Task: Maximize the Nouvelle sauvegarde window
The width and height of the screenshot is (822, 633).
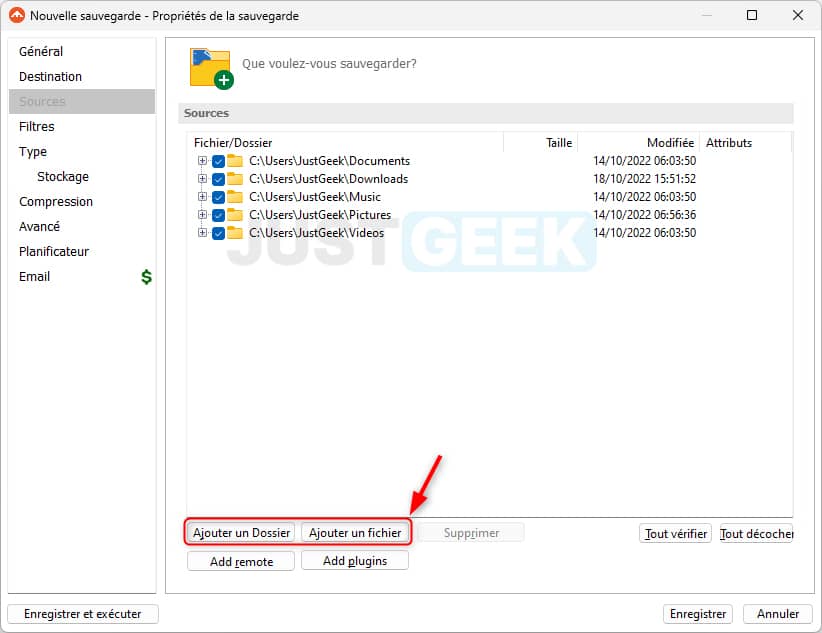Action: (752, 15)
